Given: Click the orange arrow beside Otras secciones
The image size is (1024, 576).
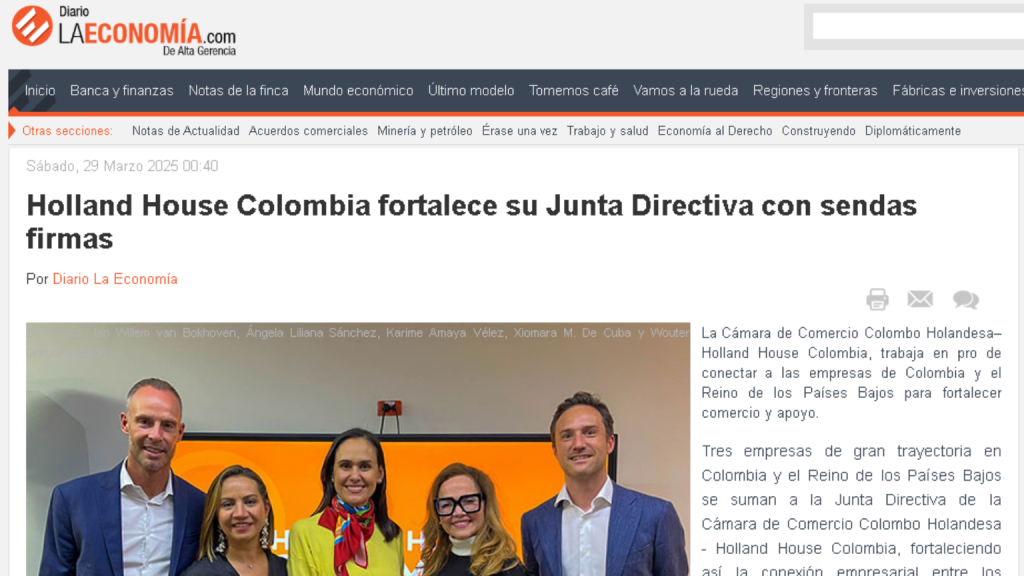Looking at the screenshot, I should coord(12,131).
